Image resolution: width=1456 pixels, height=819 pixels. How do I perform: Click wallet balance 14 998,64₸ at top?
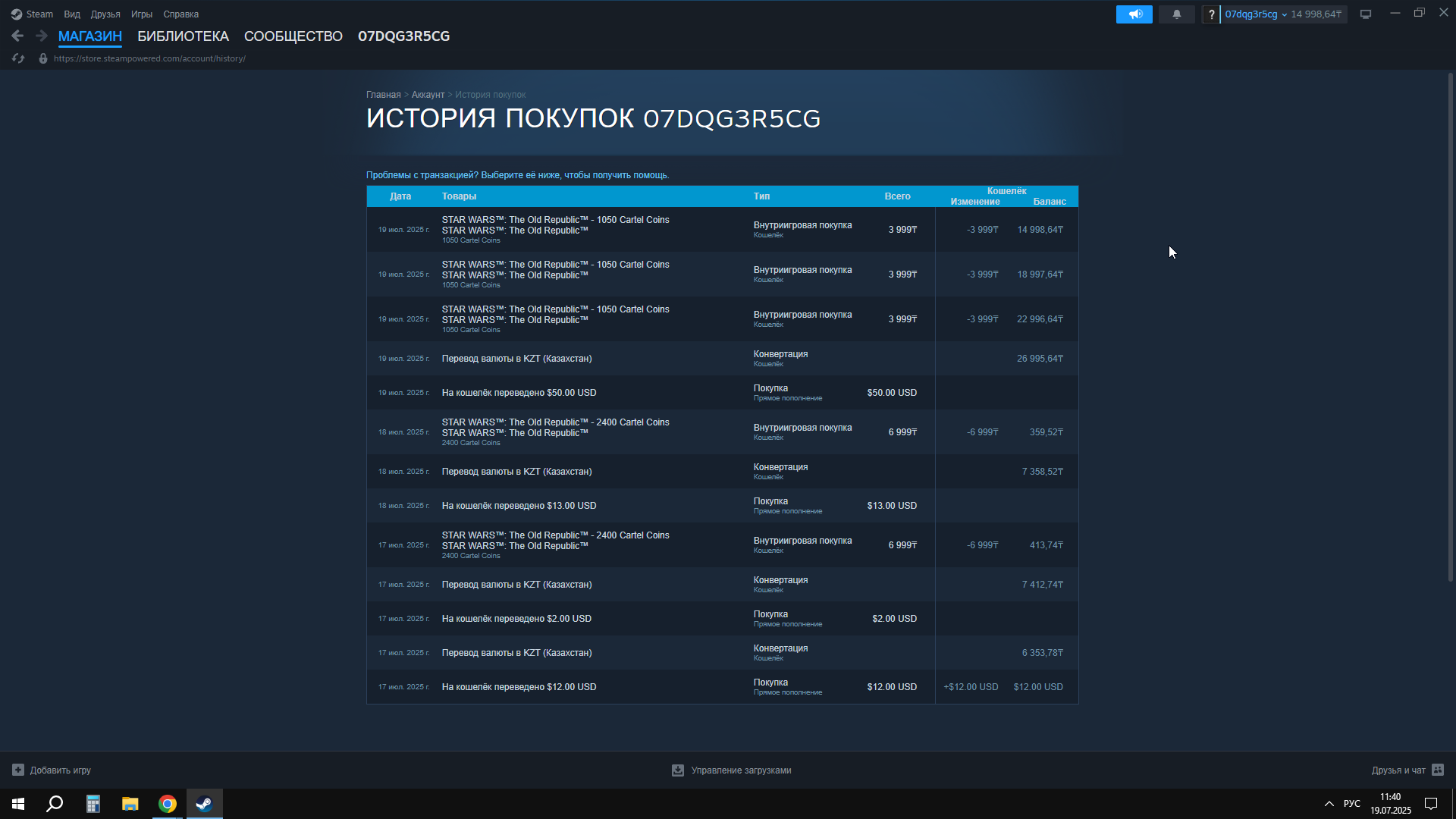(1316, 14)
